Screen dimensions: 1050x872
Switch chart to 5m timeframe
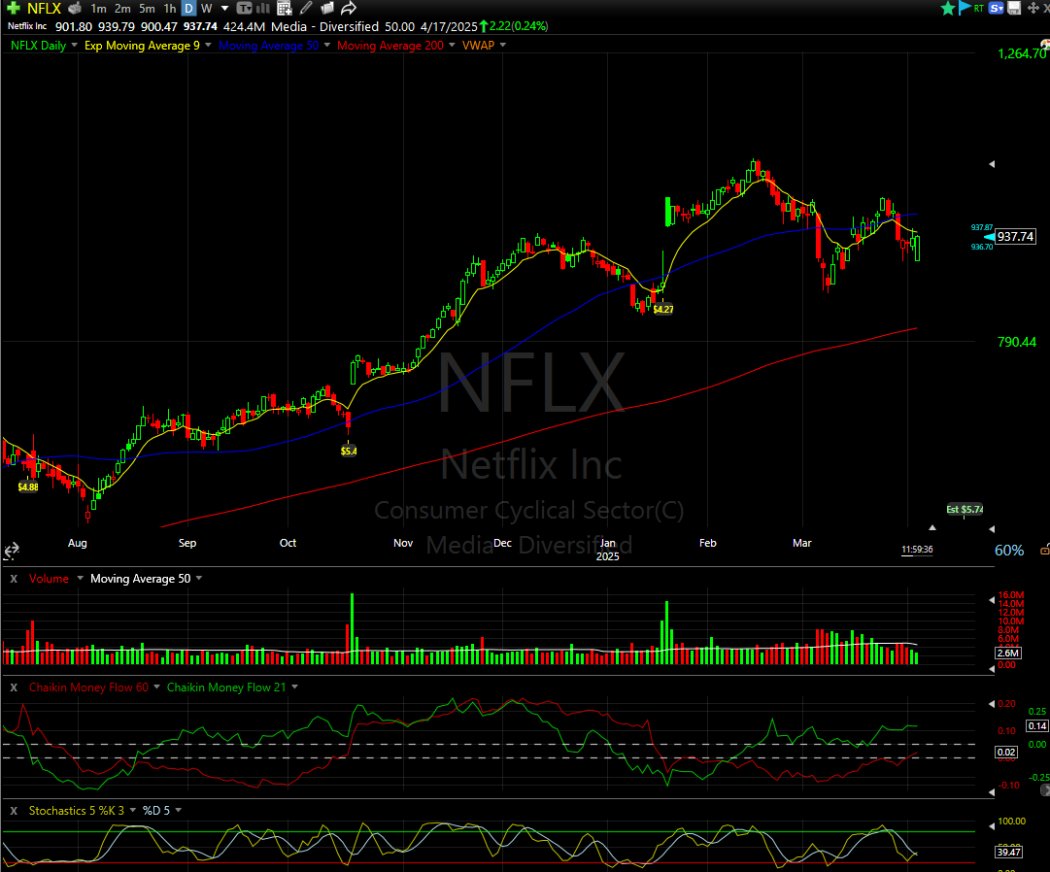tap(147, 9)
